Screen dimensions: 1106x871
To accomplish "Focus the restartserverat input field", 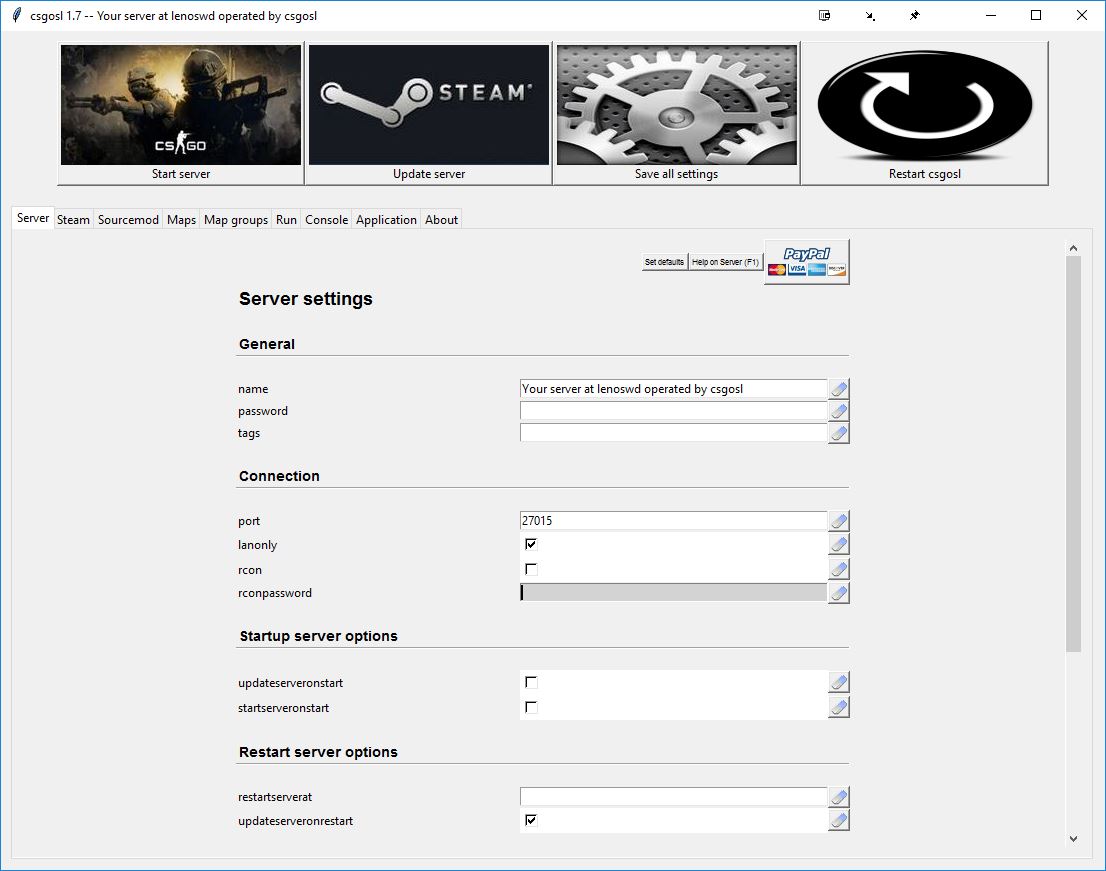I will pos(673,796).
